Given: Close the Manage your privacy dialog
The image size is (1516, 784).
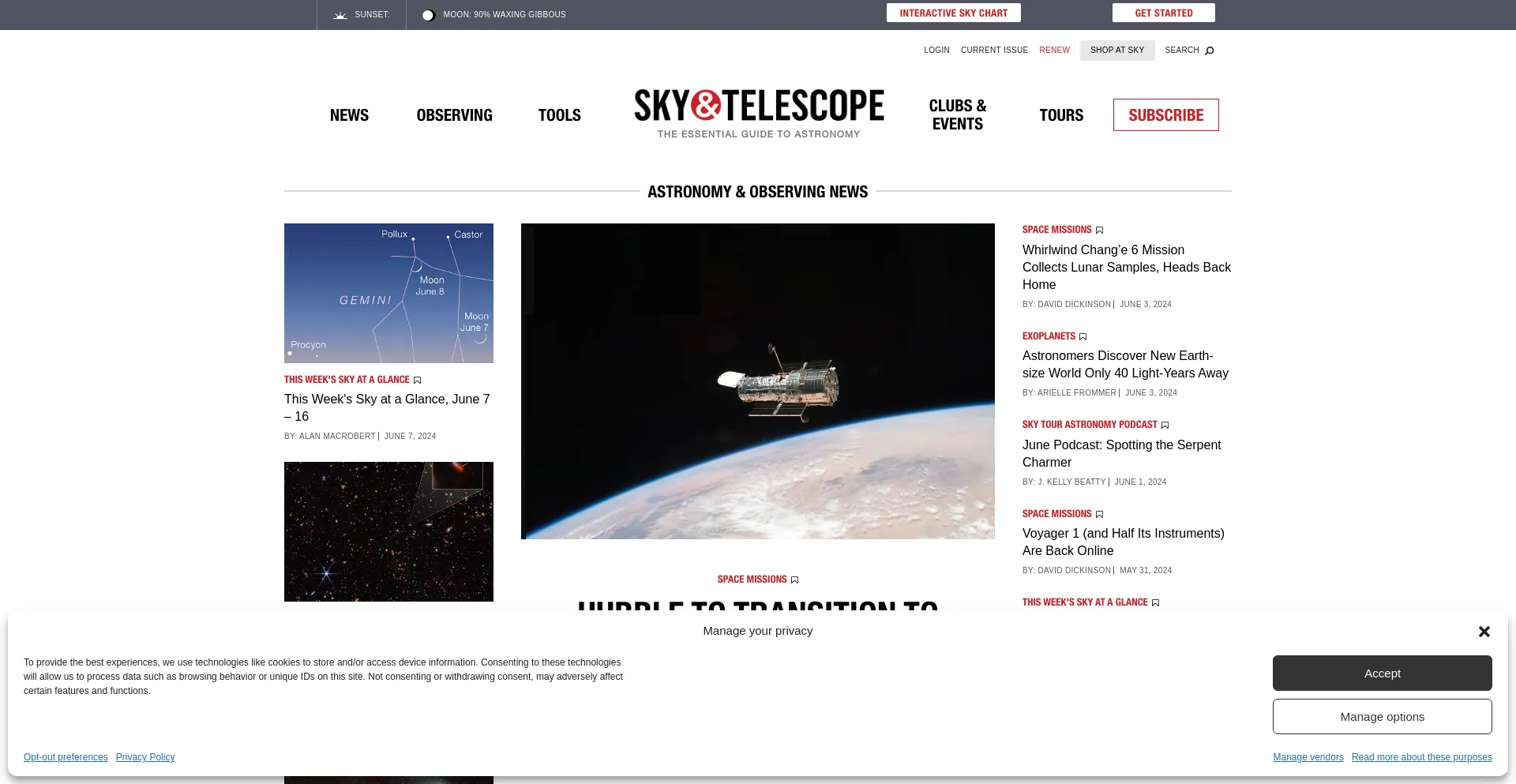Looking at the screenshot, I should [1484, 631].
